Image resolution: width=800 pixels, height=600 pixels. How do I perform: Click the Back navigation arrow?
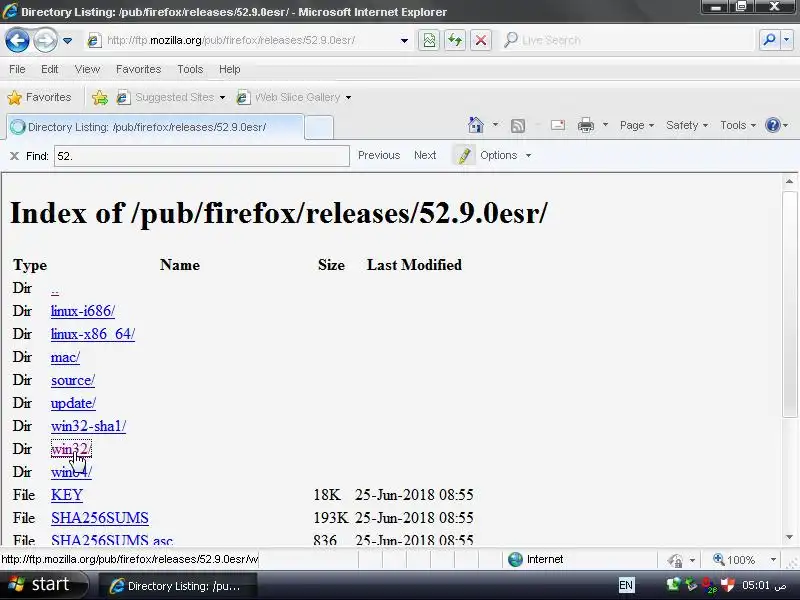(17, 40)
